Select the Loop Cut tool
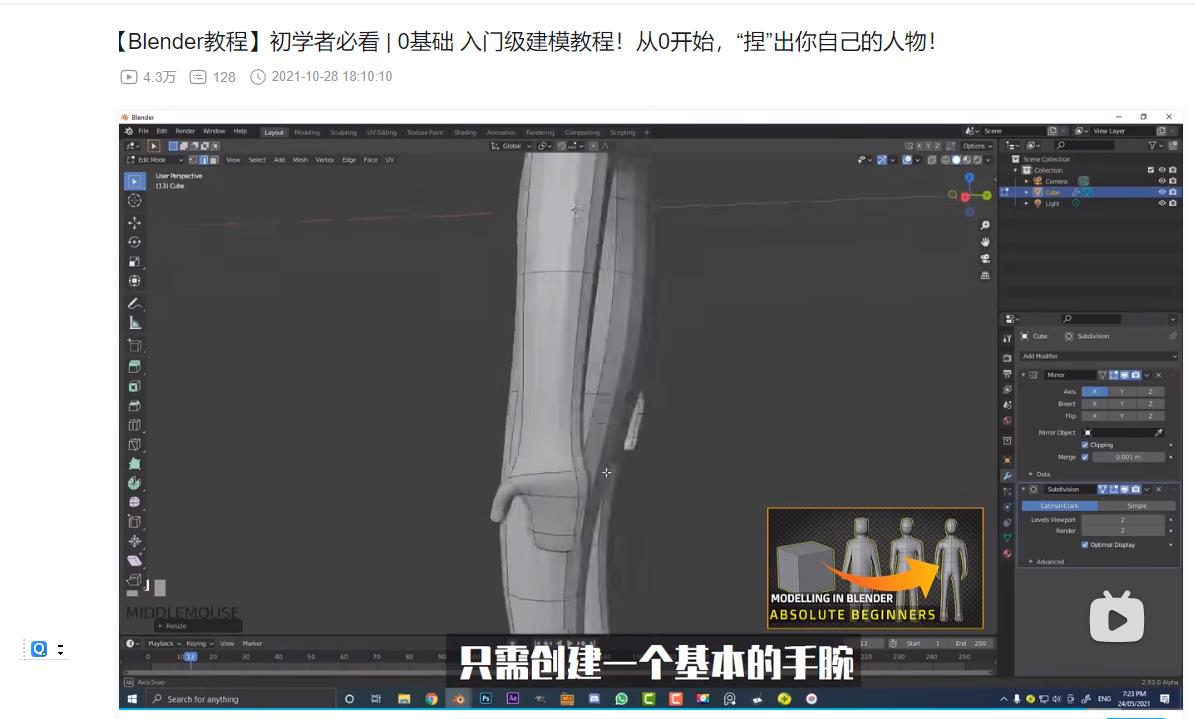This screenshot has height=719, width=1195. click(x=134, y=425)
